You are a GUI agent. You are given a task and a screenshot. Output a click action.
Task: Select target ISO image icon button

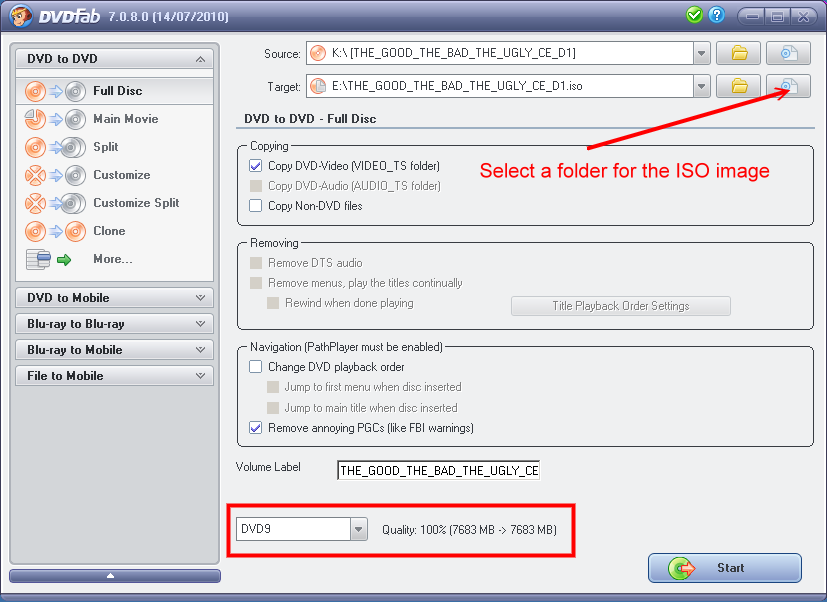pyautogui.click(x=788, y=86)
